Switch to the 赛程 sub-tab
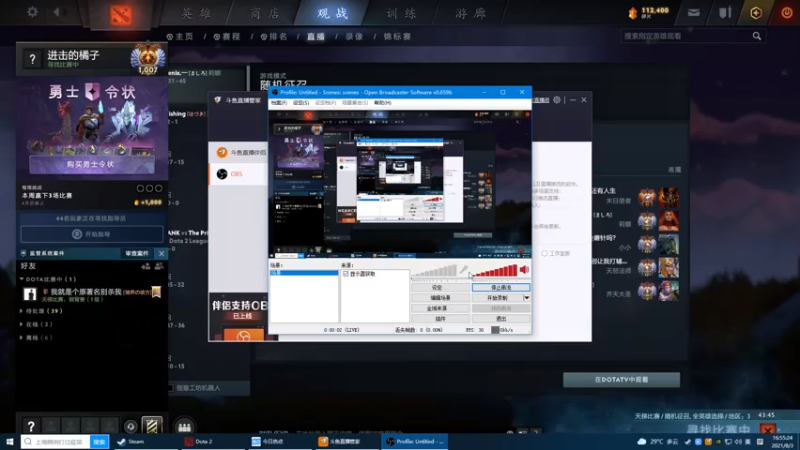800x450 pixels. [x=227, y=37]
